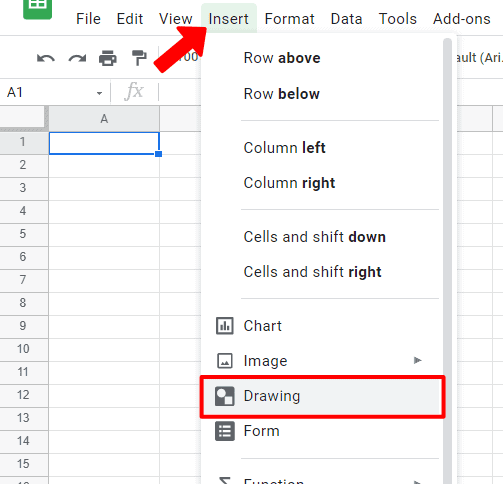The width and height of the screenshot is (503, 484).
Task: Select column A header
Action: point(104,119)
